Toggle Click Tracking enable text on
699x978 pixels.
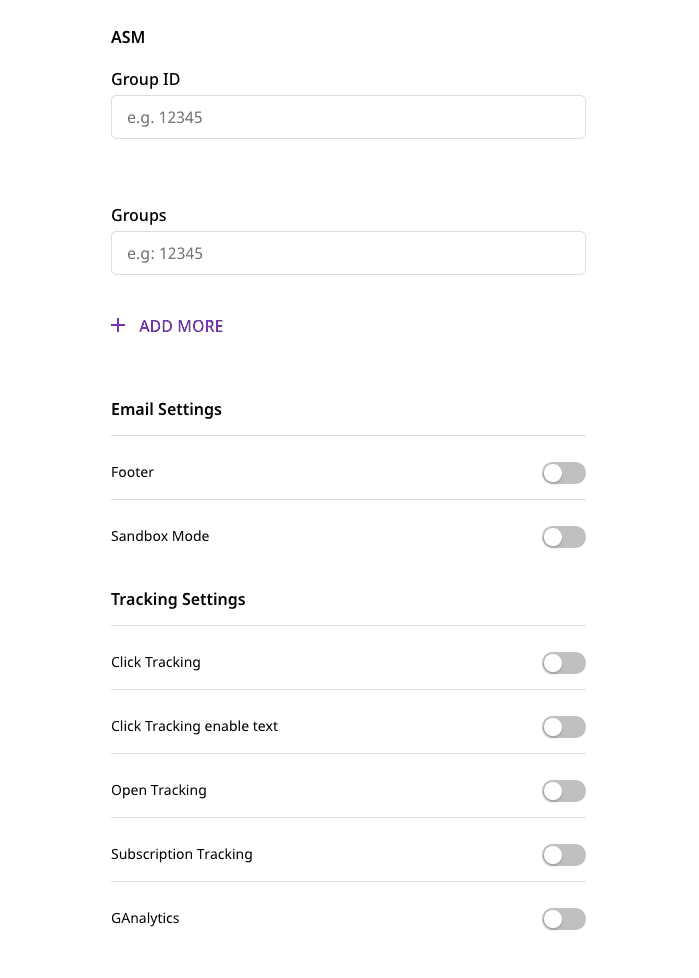[563, 726]
